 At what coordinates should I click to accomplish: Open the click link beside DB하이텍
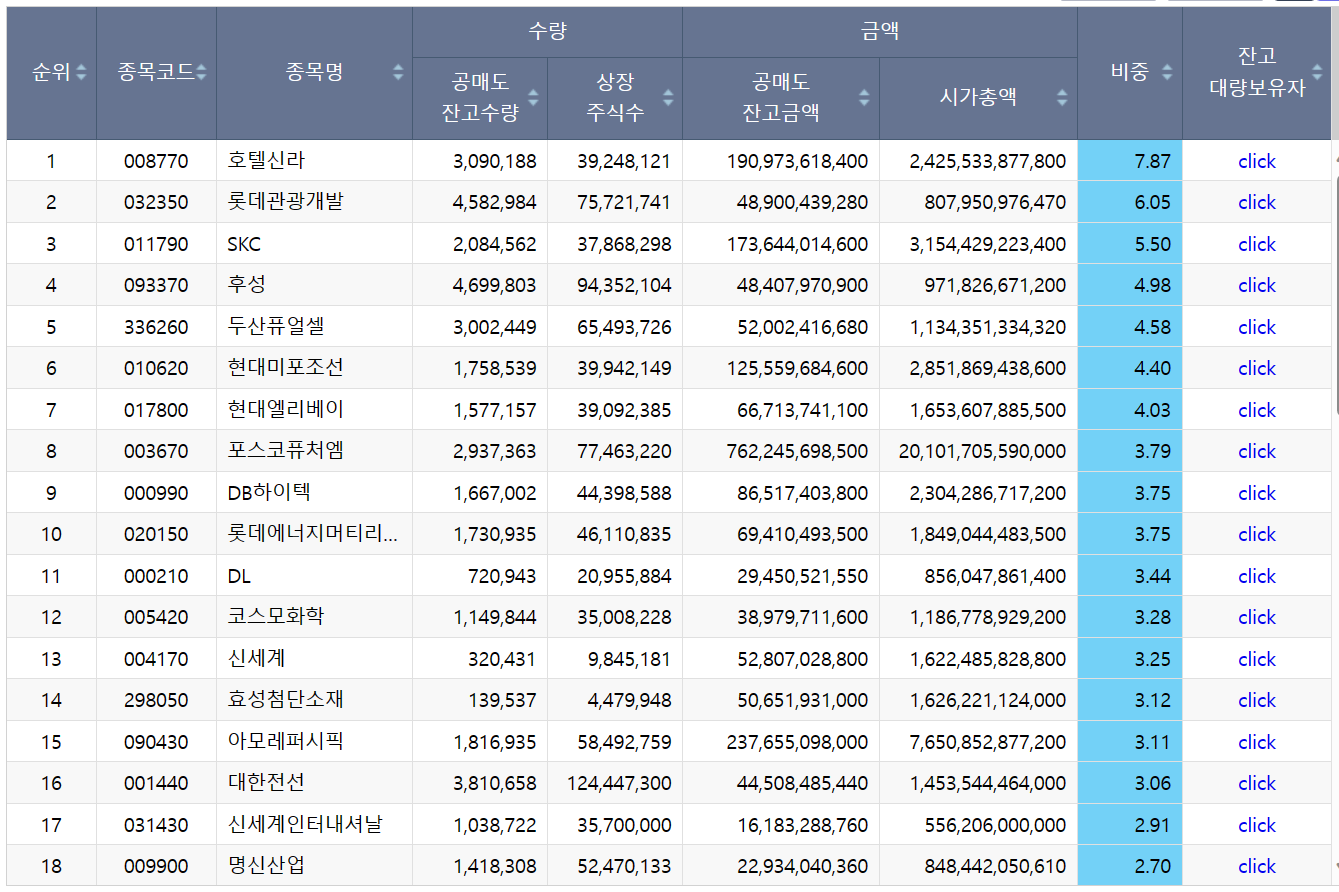tap(1257, 492)
